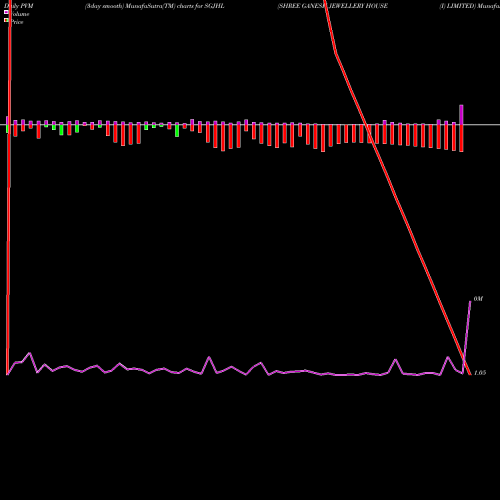The height and width of the screenshot is (500, 500).
Task: Click the '(I) LIMITED) Munafa' header text
Action: tap(469, 6)
